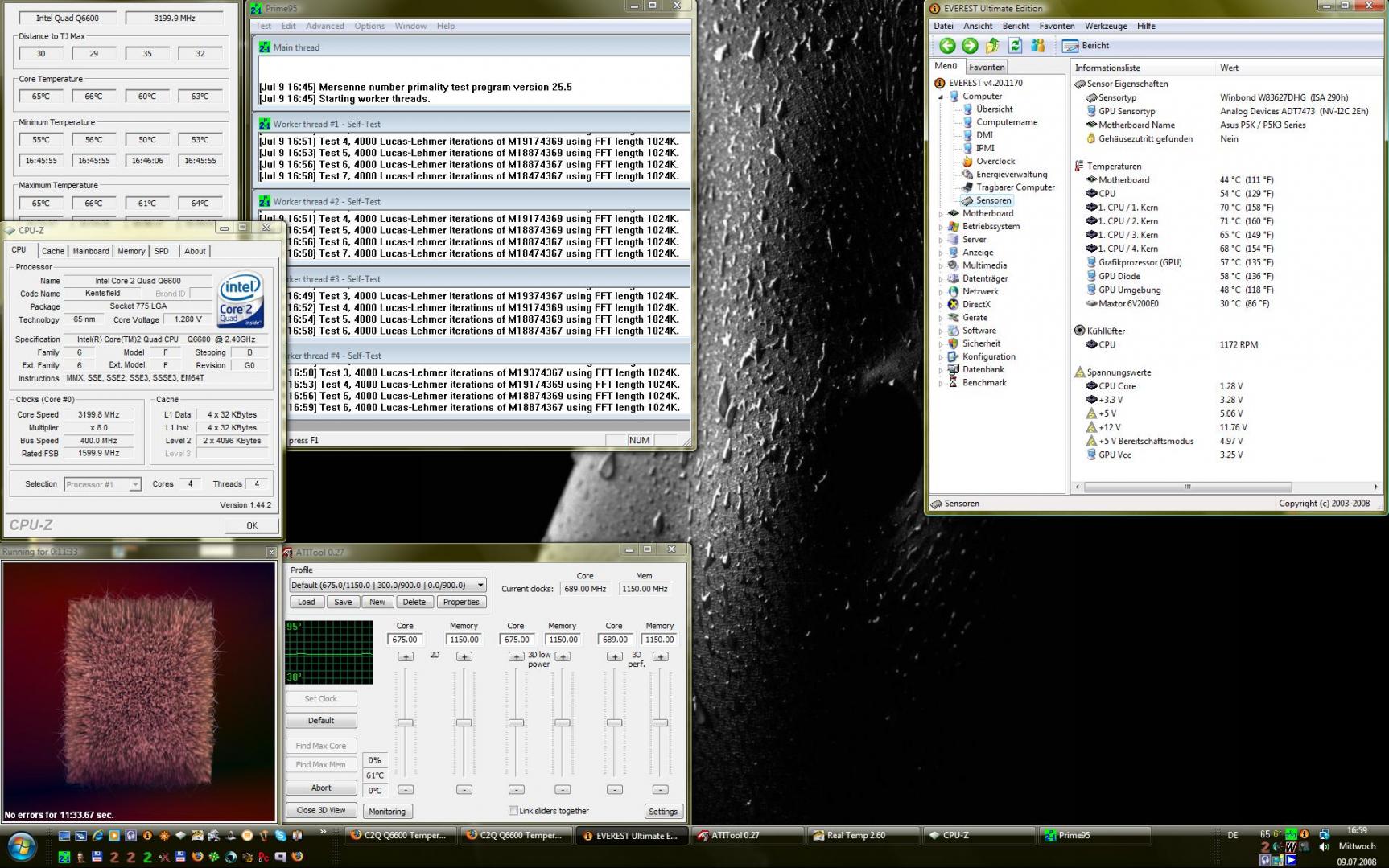This screenshot has width=1389, height=868.
Task: Click the 2D Memory slider handle
Action: pyautogui.click(x=464, y=723)
